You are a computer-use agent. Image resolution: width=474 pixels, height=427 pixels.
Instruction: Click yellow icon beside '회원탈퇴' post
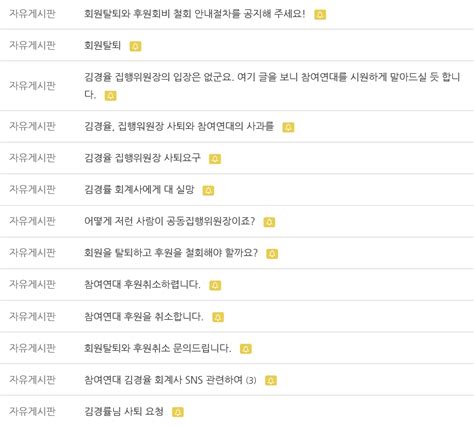[135, 46]
